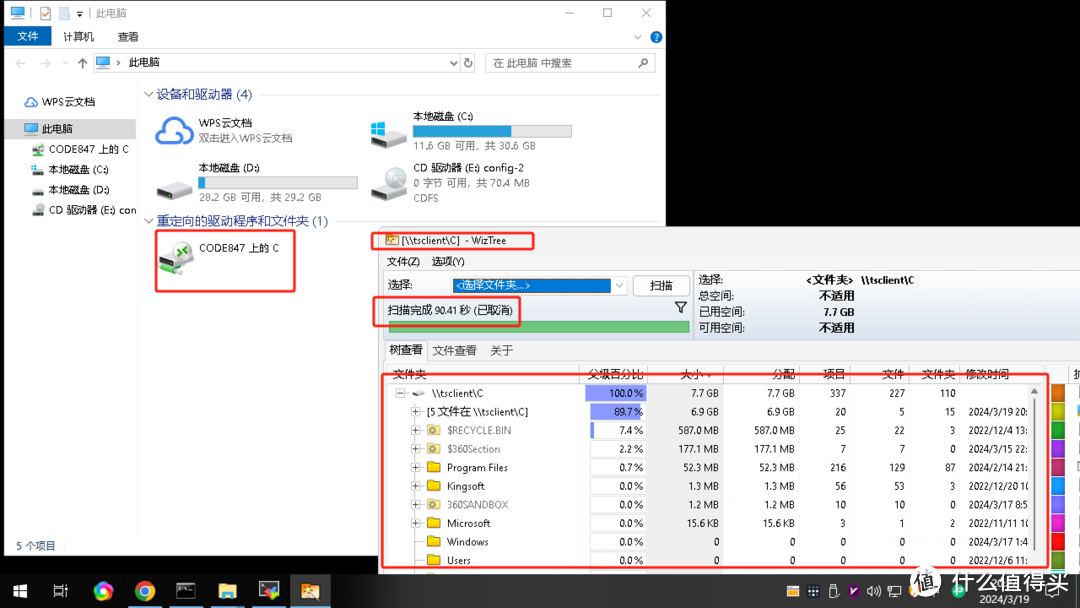Viewport: 1080px width, 608px height.
Task: Click the back arrow in Explorer
Action: (x=21, y=63)
